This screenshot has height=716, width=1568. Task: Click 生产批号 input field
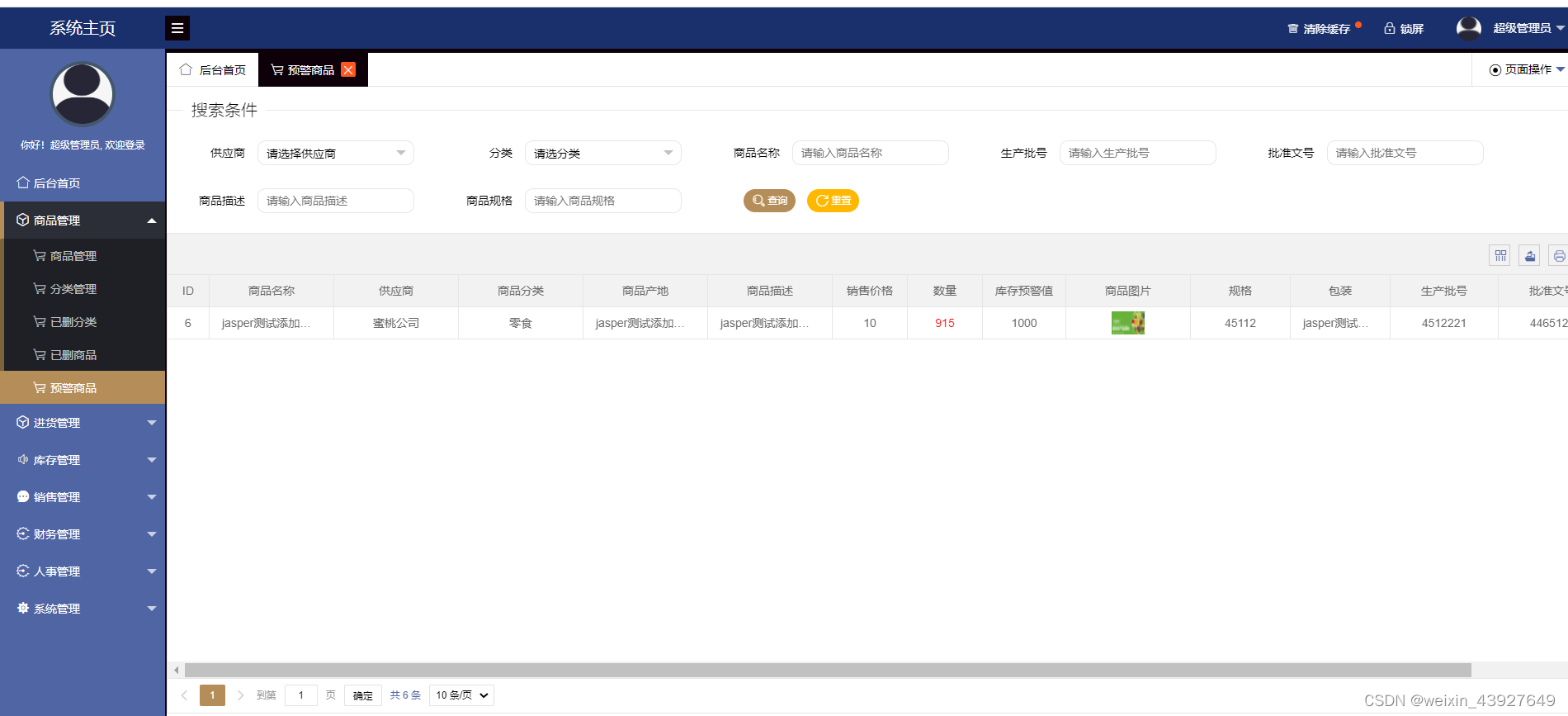tap(1138, 153)
